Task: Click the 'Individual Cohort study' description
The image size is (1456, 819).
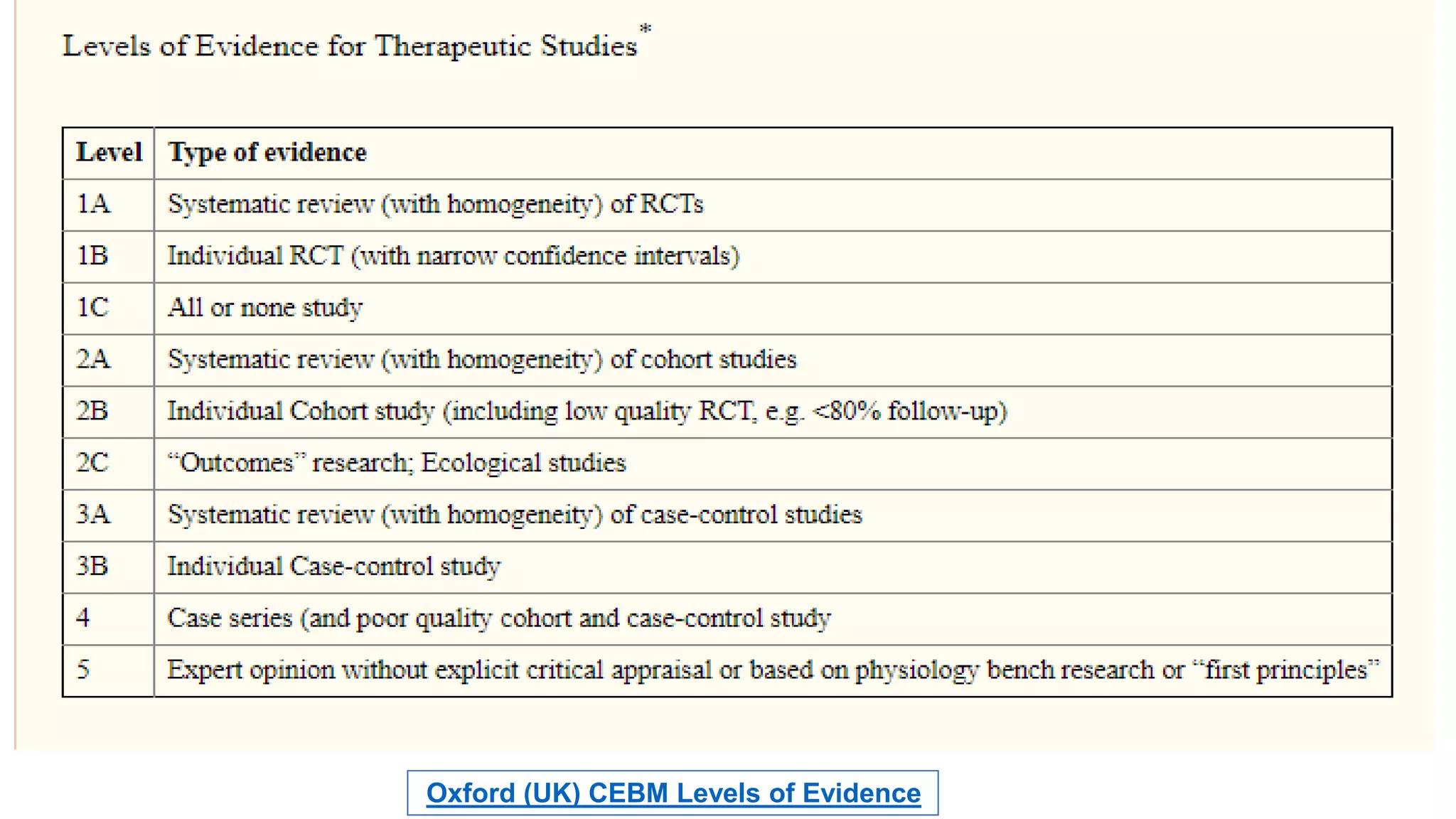Action: tap(587, 412)
